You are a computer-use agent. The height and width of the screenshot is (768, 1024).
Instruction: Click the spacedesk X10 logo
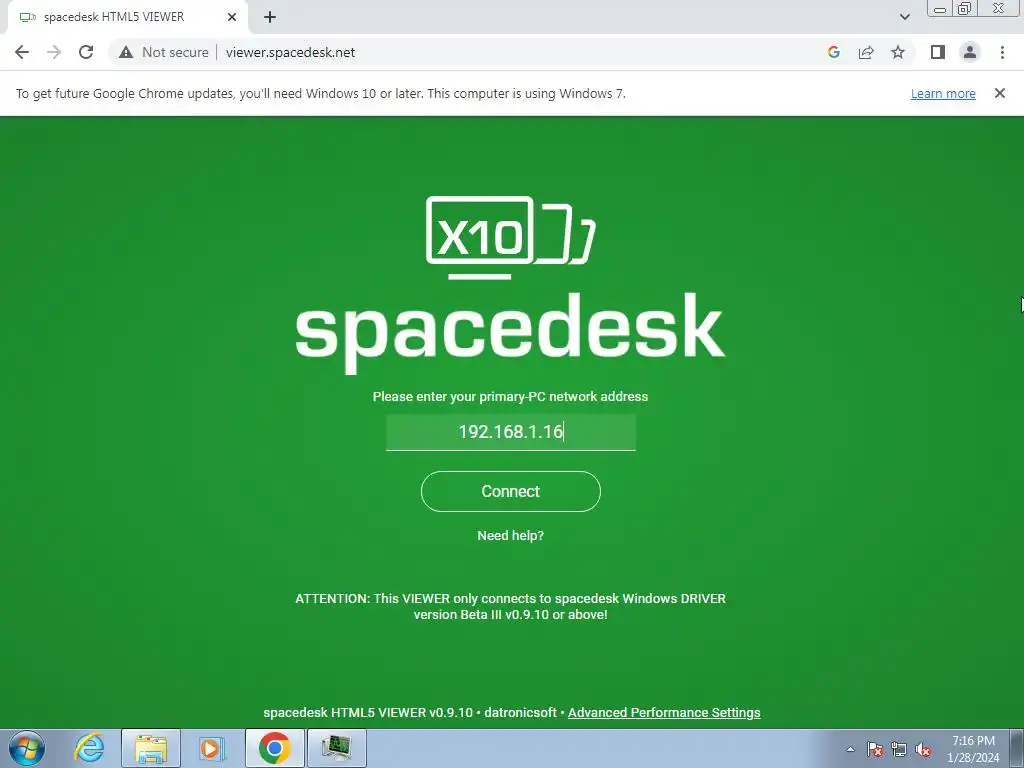click(511, 237)
